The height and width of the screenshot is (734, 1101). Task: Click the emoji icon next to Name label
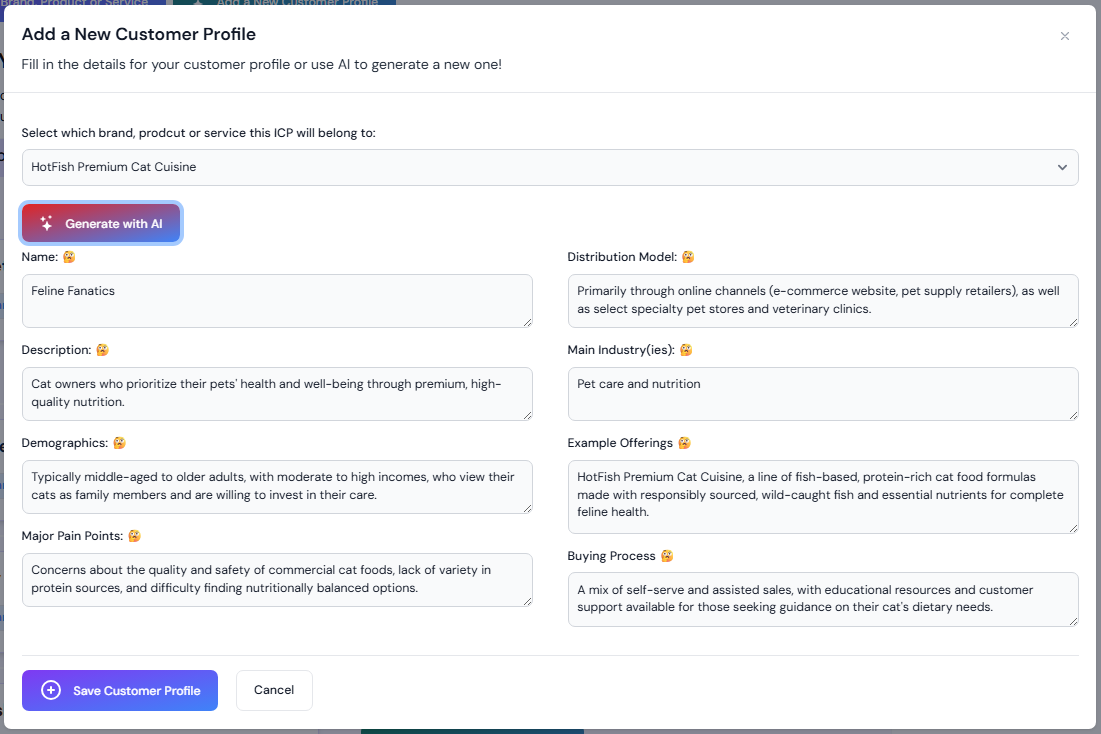click(69, 257)
